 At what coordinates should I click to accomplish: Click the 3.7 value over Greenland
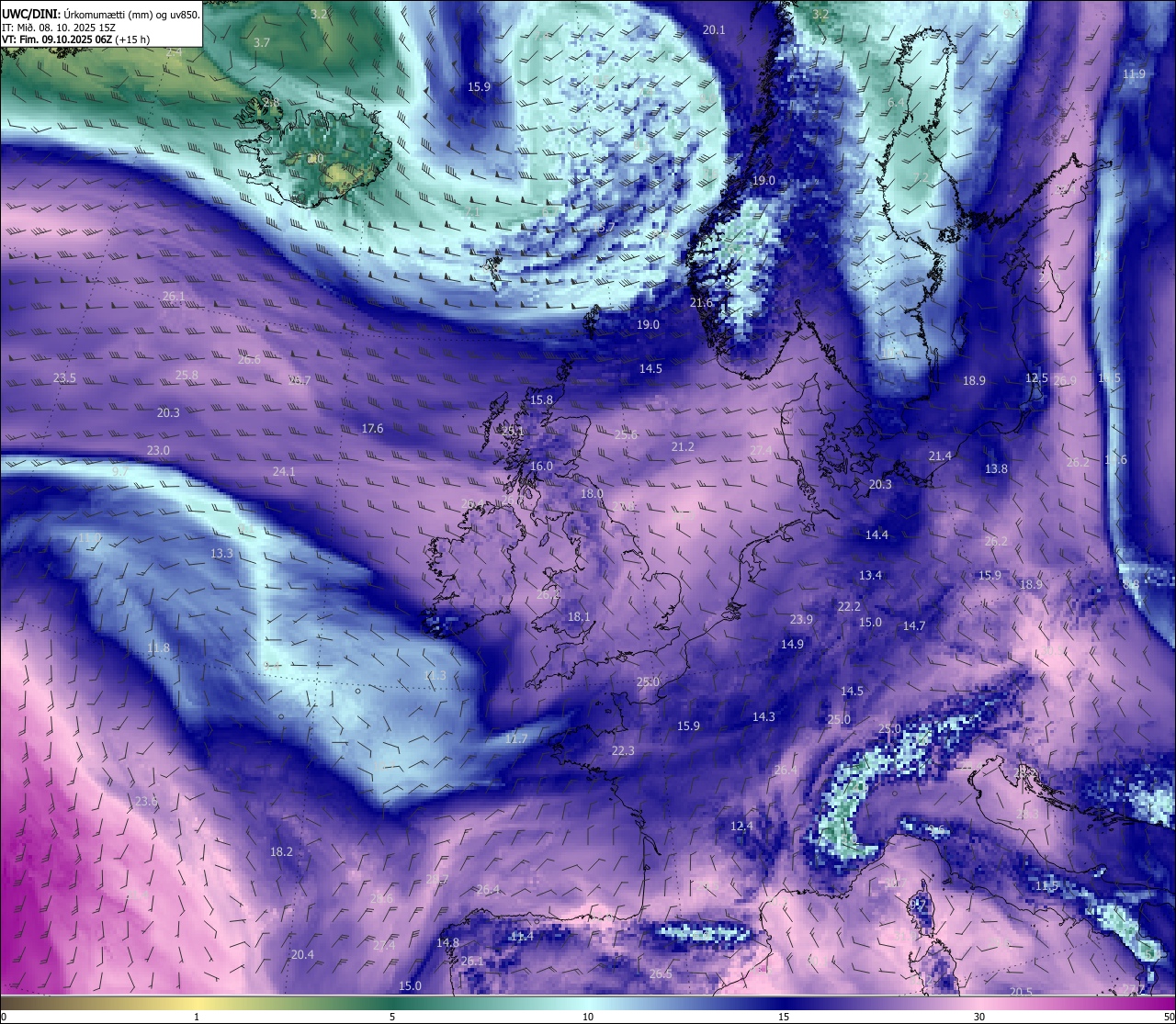click(x=262, y=42)
